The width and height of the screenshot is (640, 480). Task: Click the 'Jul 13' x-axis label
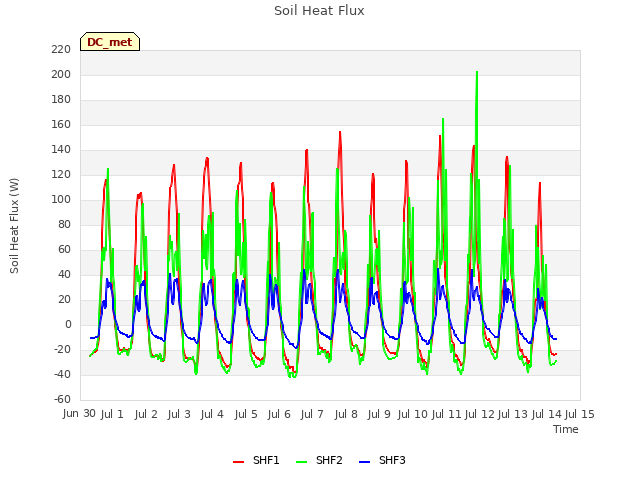tap(513, 414)
